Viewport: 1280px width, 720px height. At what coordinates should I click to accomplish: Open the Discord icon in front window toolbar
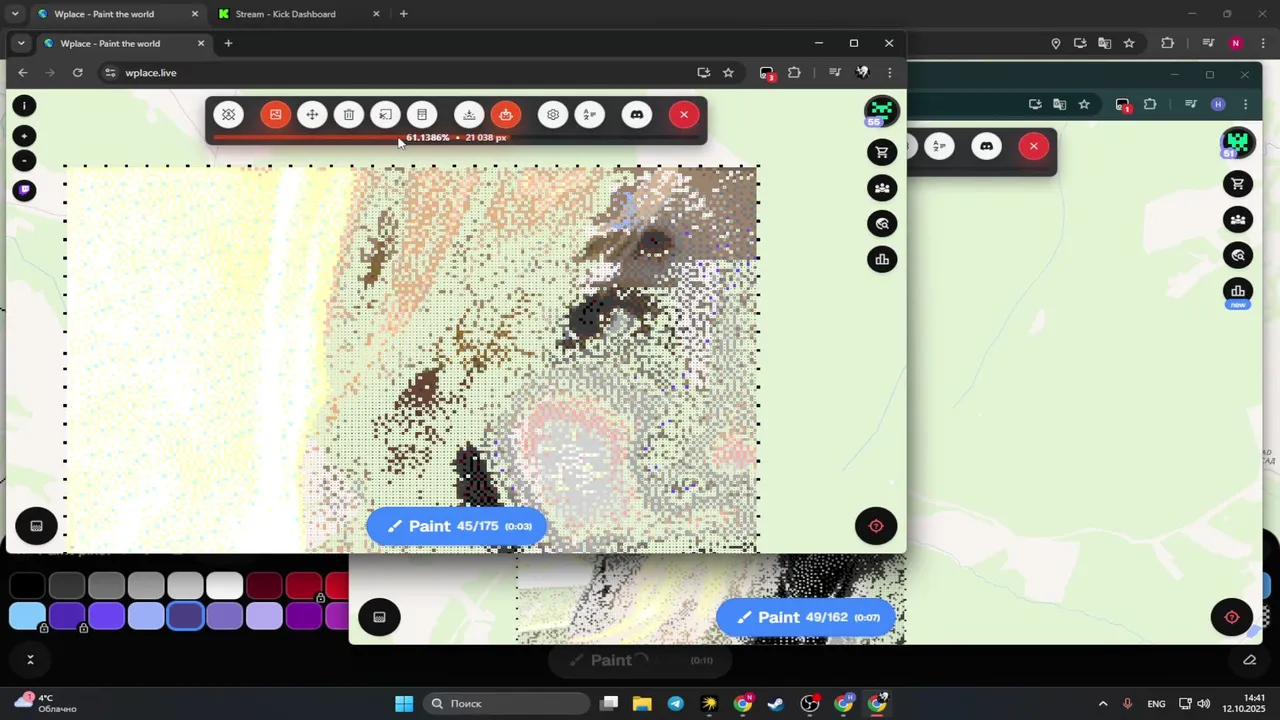tap(637, 115)
